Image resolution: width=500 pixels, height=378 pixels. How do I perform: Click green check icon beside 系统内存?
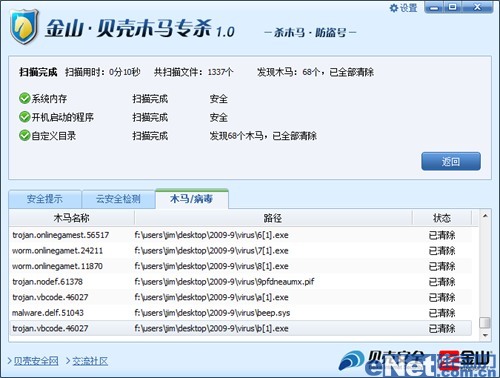pos(24,98)
